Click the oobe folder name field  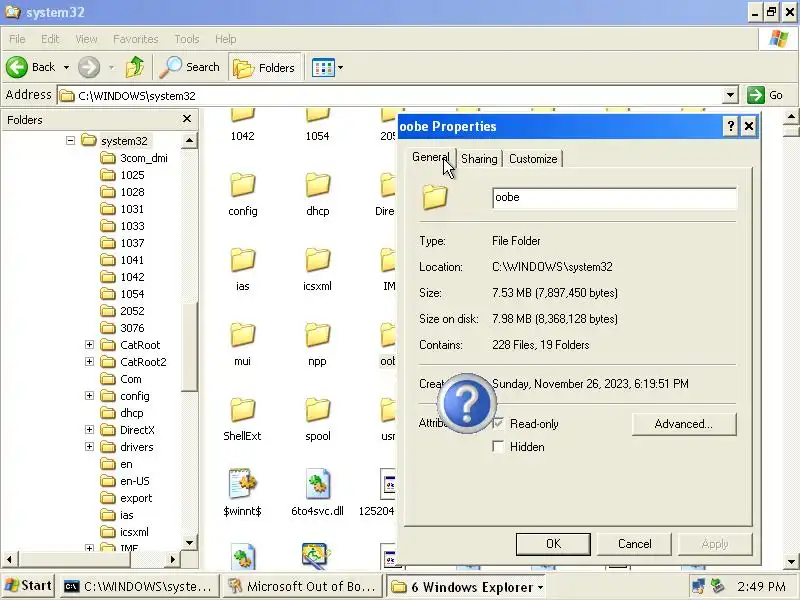point(614,197)
